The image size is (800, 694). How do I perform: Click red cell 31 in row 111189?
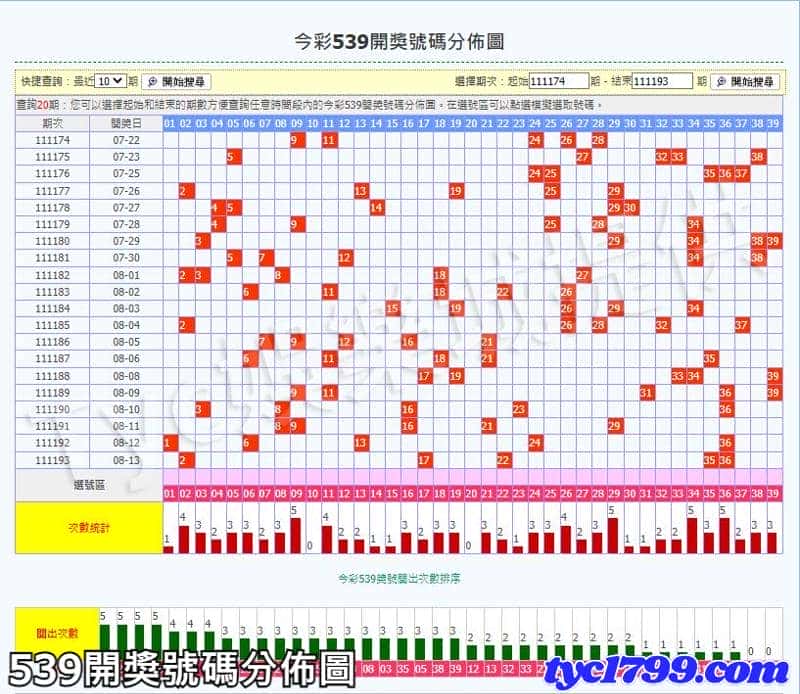click(x=646, y=393)
